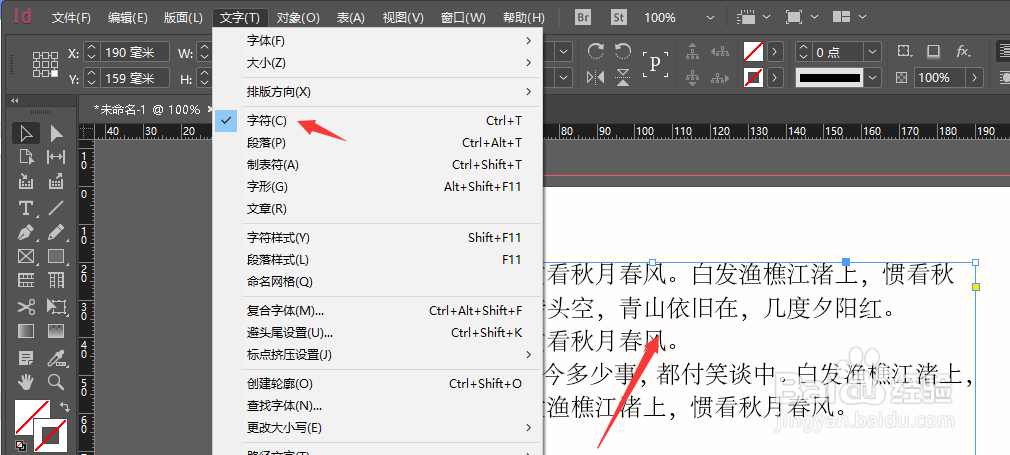Select the Selection tool arrow
The height and width of the screenshot is (455, 1010).
(26, 134)
